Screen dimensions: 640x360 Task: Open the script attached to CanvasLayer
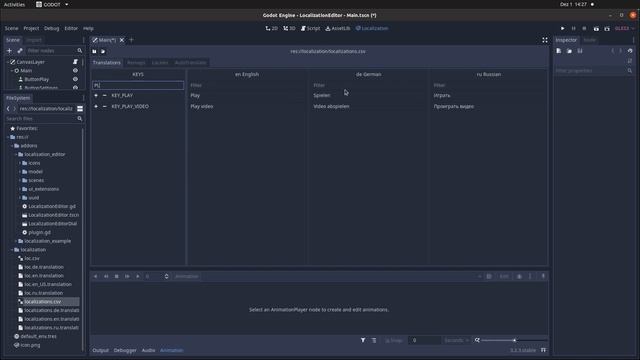pos(75,62)
